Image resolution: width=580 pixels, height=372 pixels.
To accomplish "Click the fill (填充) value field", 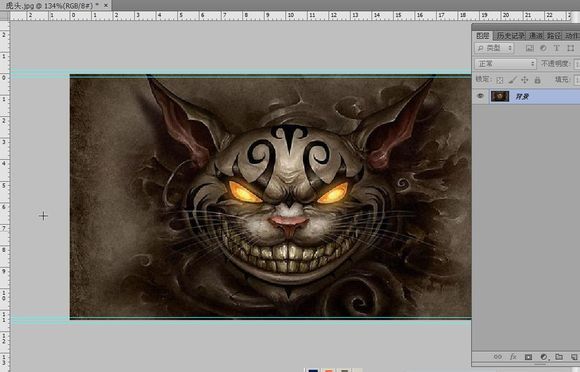I will pyautogui.click(x=577, y=80).
